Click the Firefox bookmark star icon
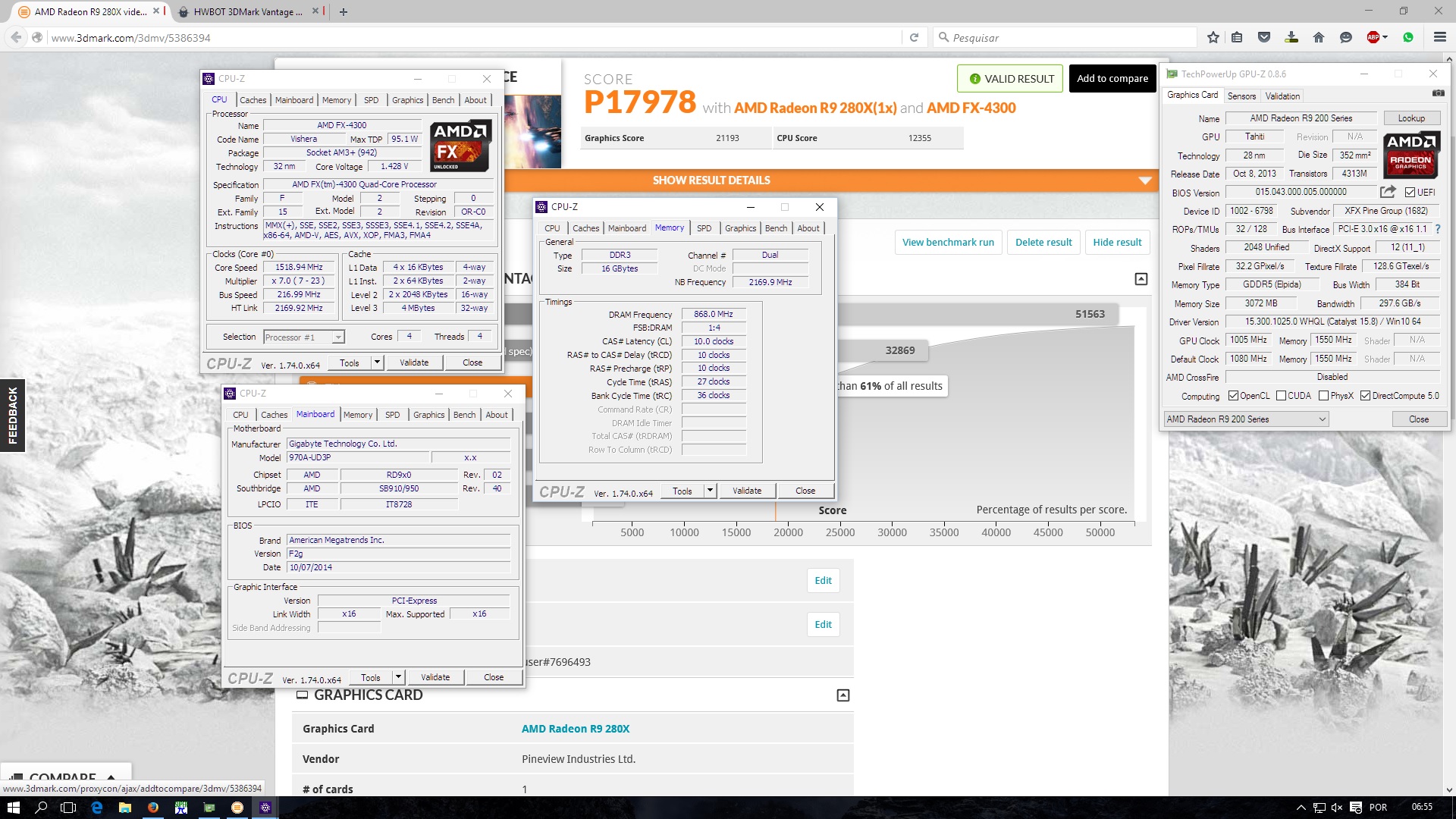Screen dimensions: 1456x819 click(x=1213, y=37)
